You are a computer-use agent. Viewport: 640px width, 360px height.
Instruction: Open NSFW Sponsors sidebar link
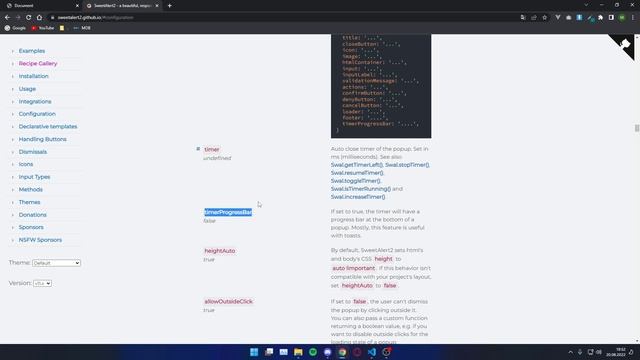click(x=40, y=240)
